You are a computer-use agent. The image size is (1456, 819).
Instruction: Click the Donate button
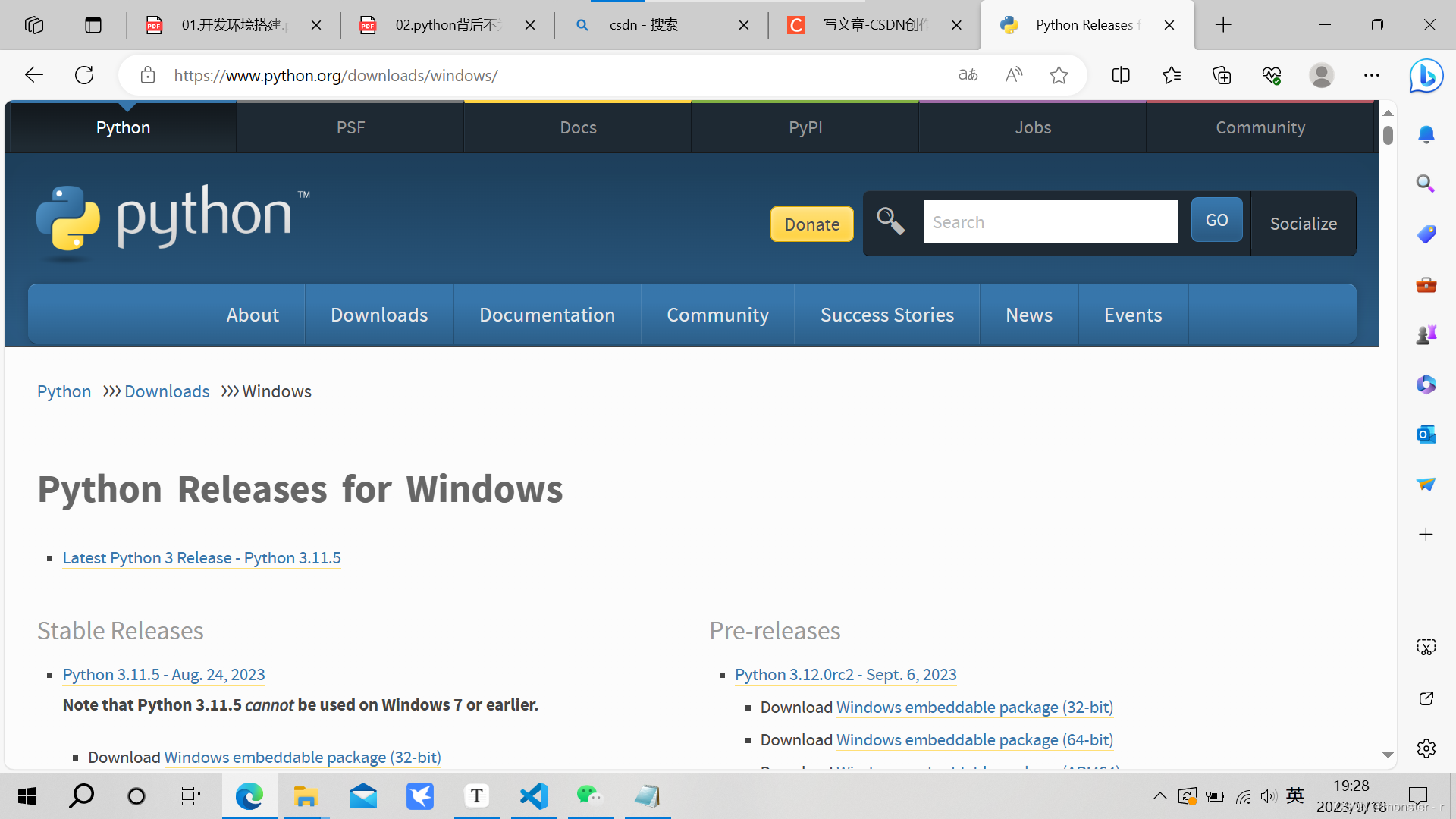pos(811,224)
